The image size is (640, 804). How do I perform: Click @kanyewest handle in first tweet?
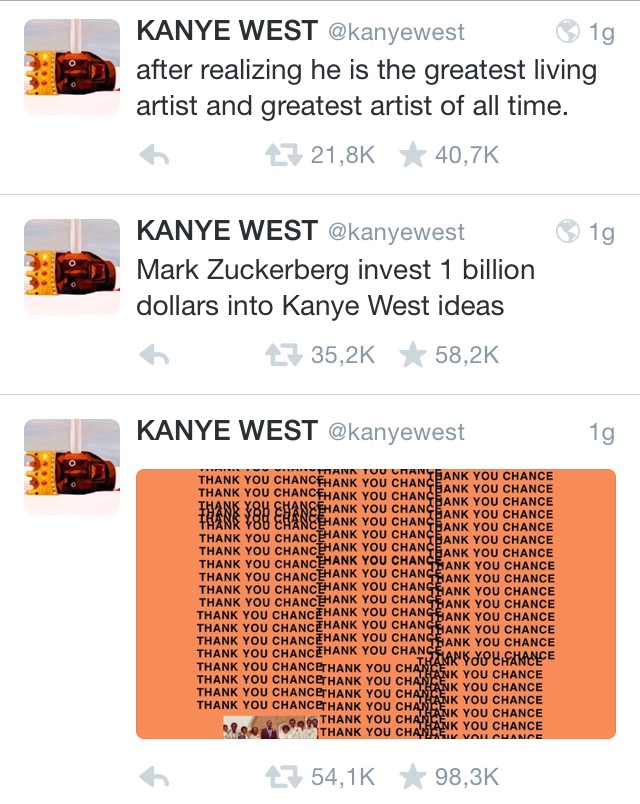coord(396,32)
